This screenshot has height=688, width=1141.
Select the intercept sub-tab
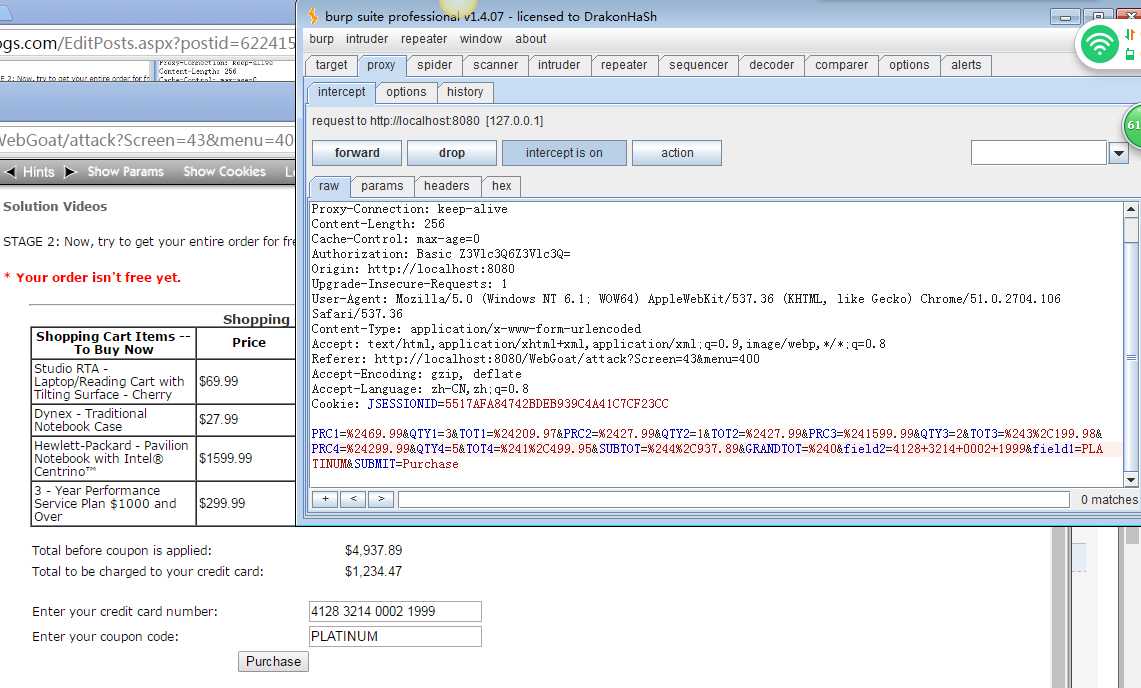point(341,92)
